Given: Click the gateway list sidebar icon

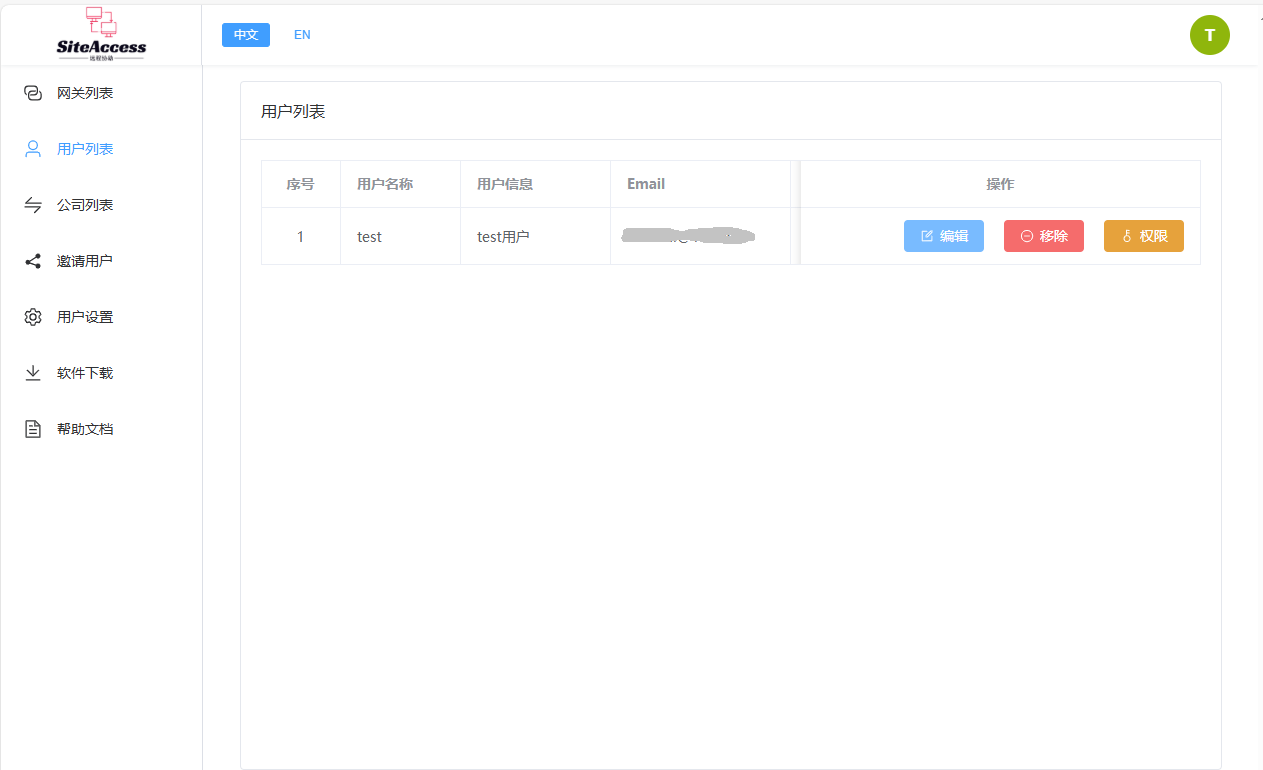Looking at the screenshot, I should pyautogui.click(x=33, y=93).
